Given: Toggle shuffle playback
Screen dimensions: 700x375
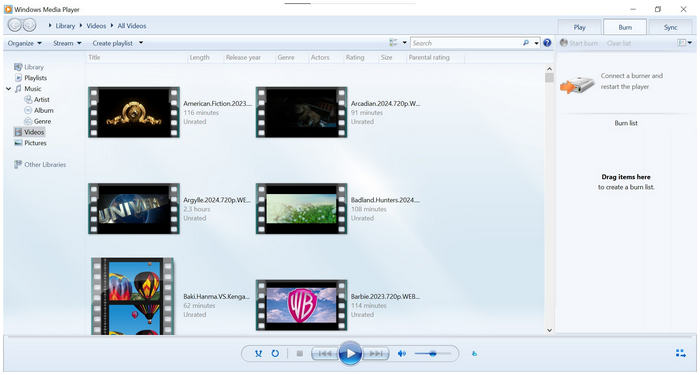Looking at the screenshot, I should click(x=258, y=354).
